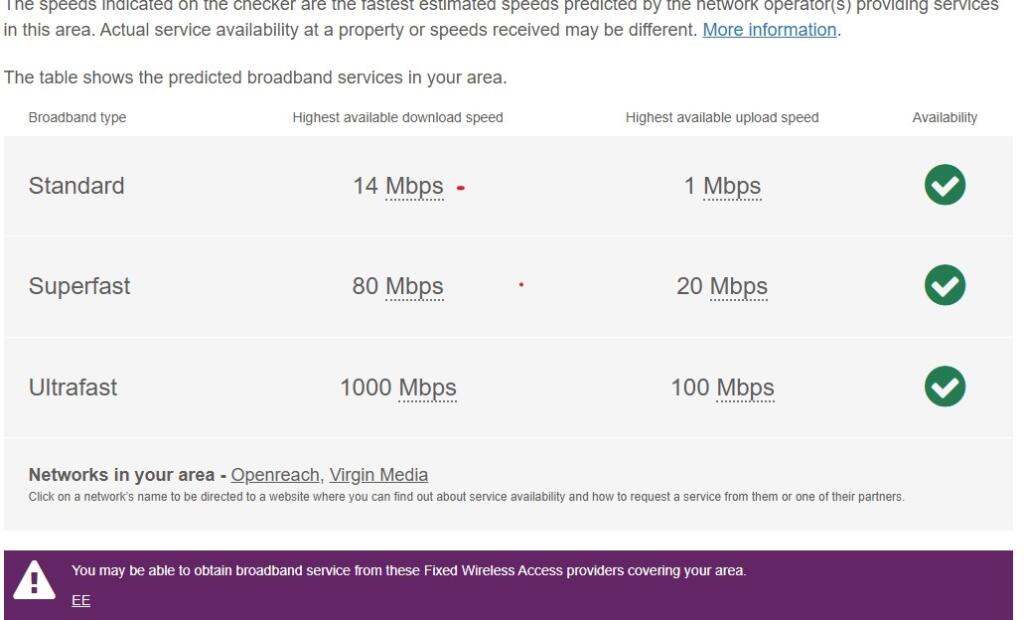Click the Superfast broadband type label
The image size is (1024, 620).
pos(79,286)
